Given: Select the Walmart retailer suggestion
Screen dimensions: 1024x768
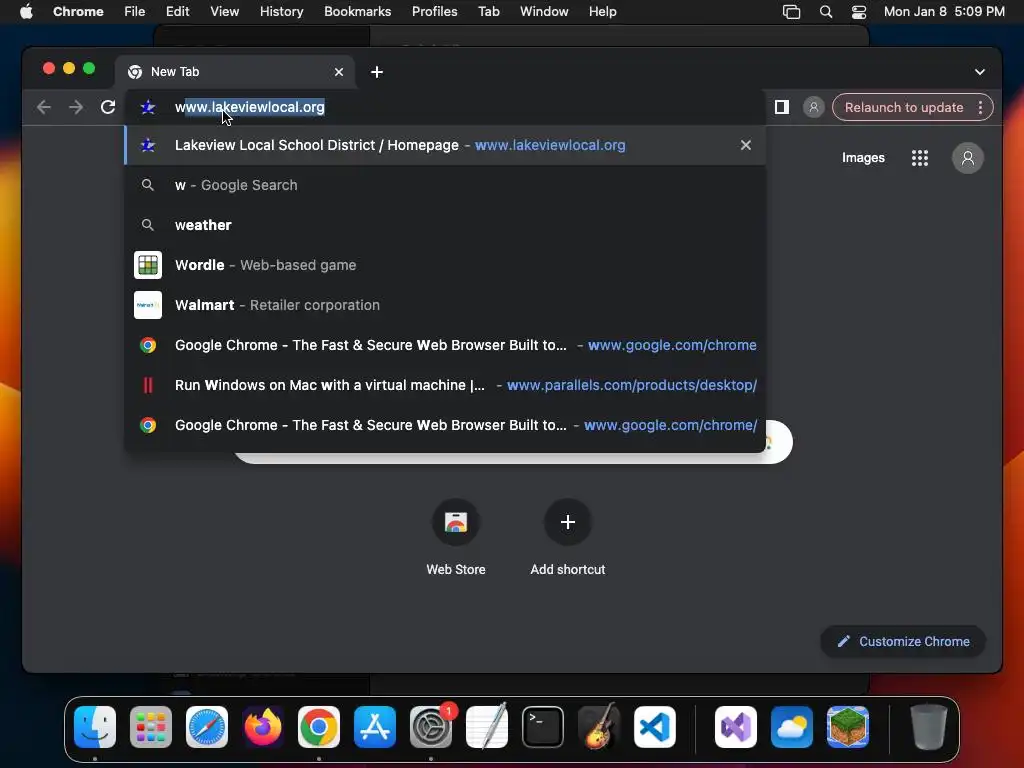Looking at the screenshot, I should (445, 305).
